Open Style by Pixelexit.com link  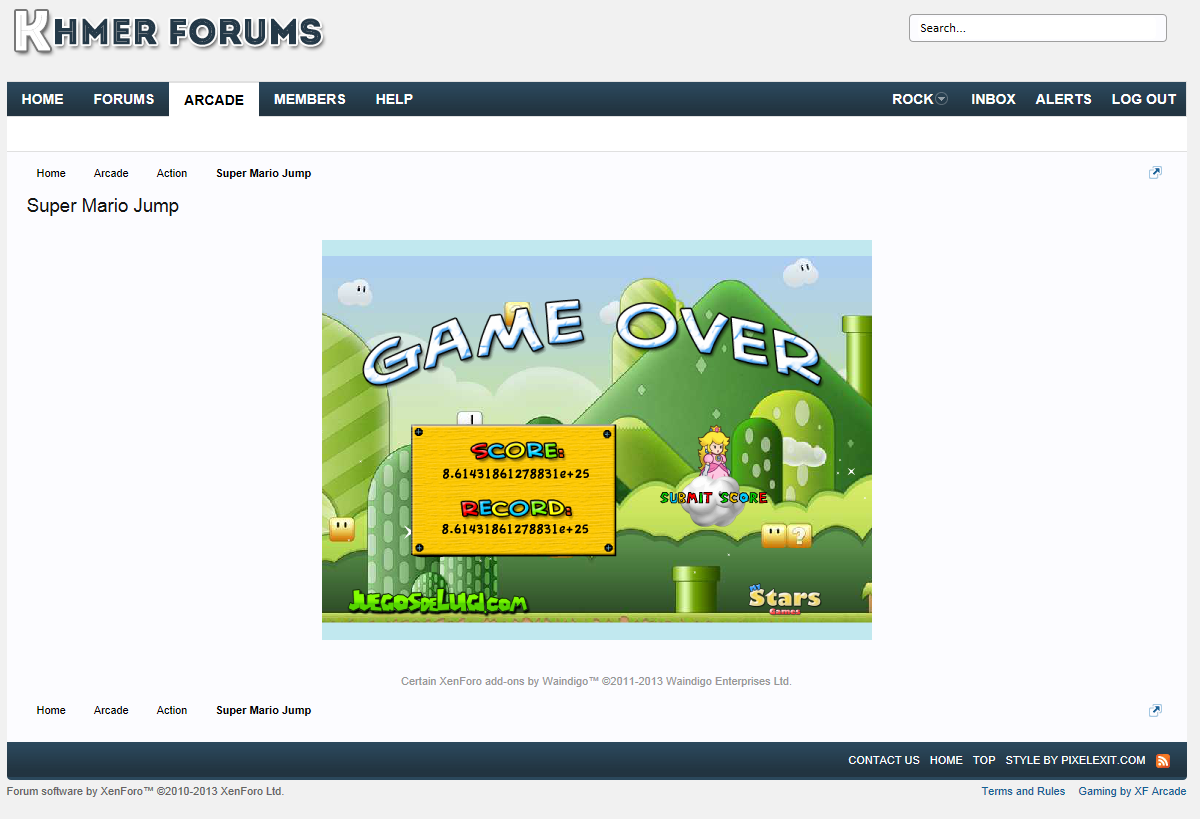click(x=1076, y=760)
